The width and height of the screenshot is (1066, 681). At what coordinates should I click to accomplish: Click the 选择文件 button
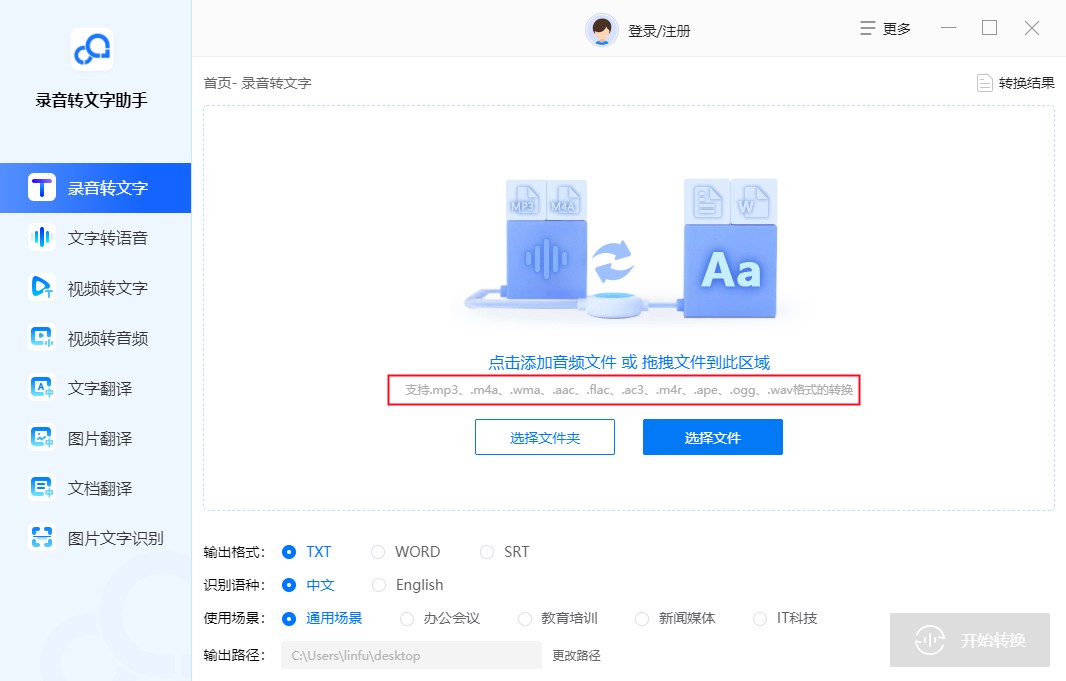pos(712,437)
